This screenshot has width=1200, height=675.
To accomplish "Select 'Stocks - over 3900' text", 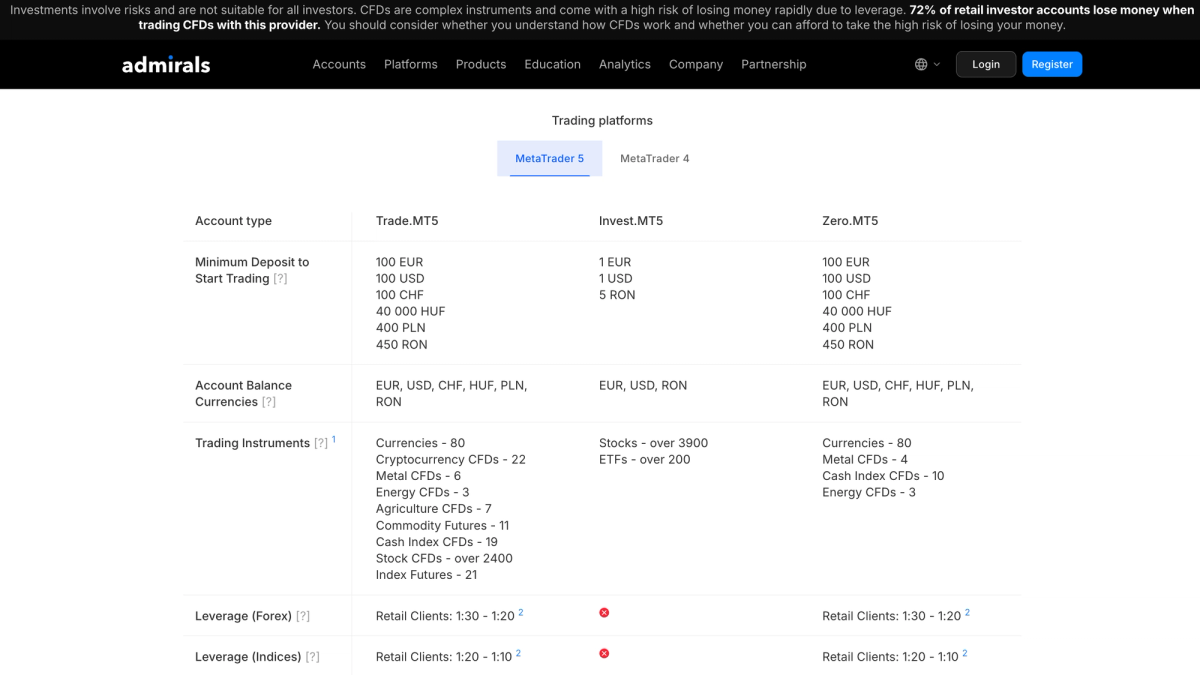I will (x=653, y=443).
